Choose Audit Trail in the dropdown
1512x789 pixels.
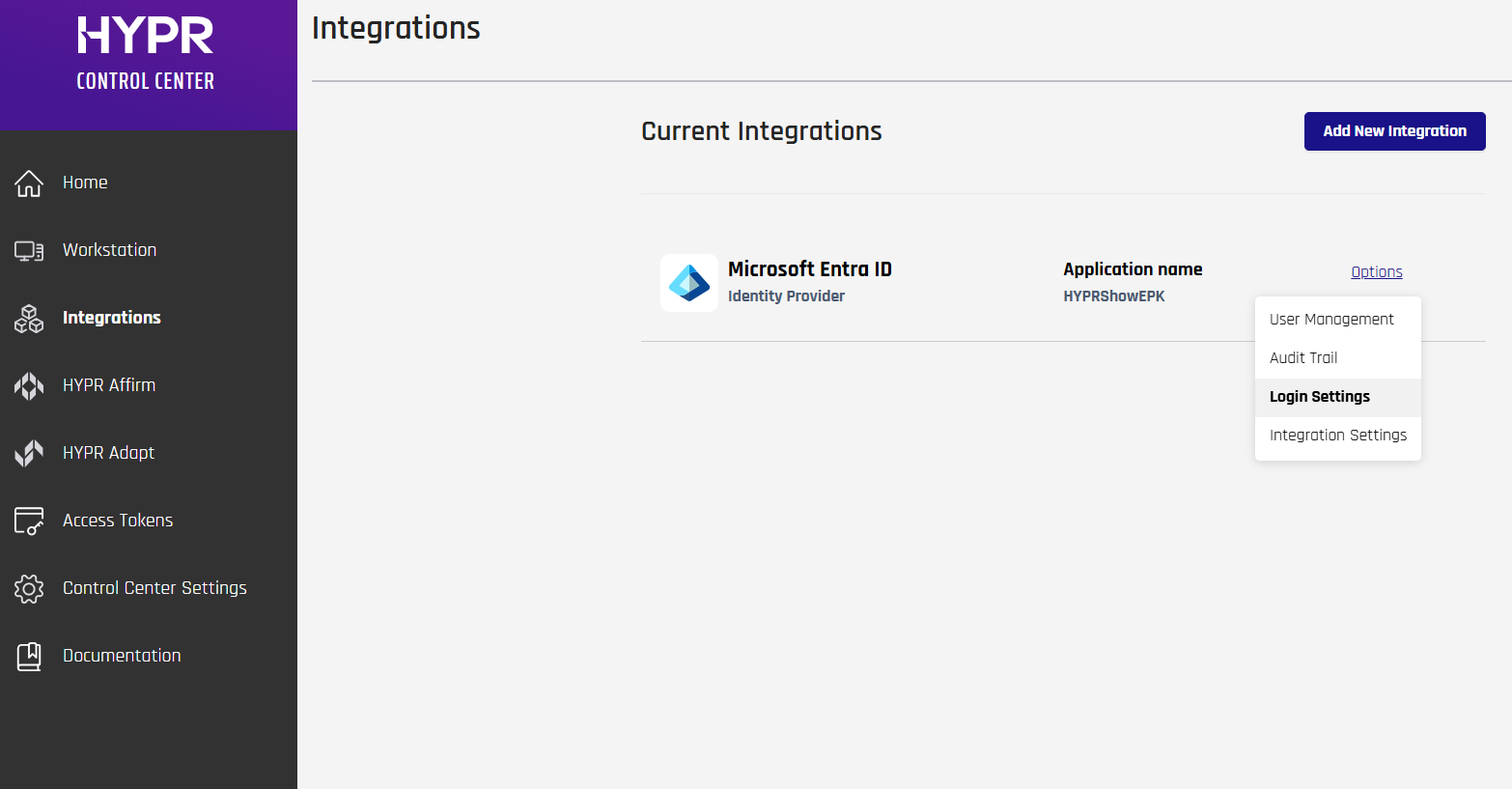[1303, 358]
